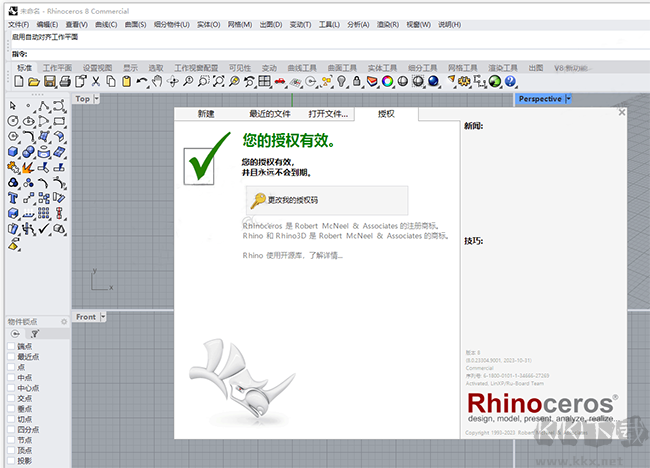Open the 实体(O) menu
The height and width of the screenshot is (468, 650).
209,24
